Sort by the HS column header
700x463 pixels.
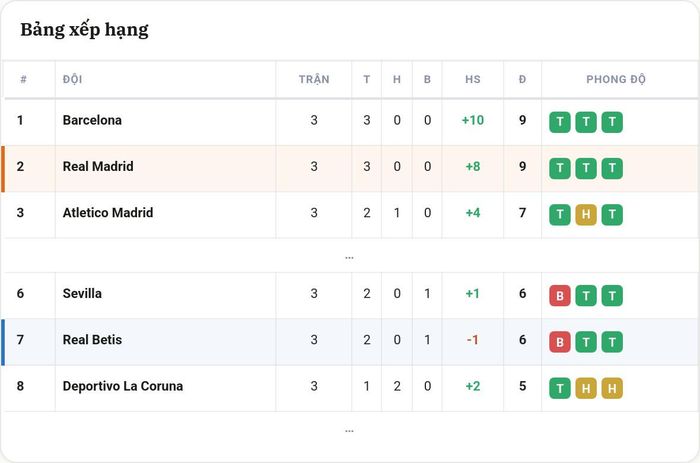coord(473,79)
